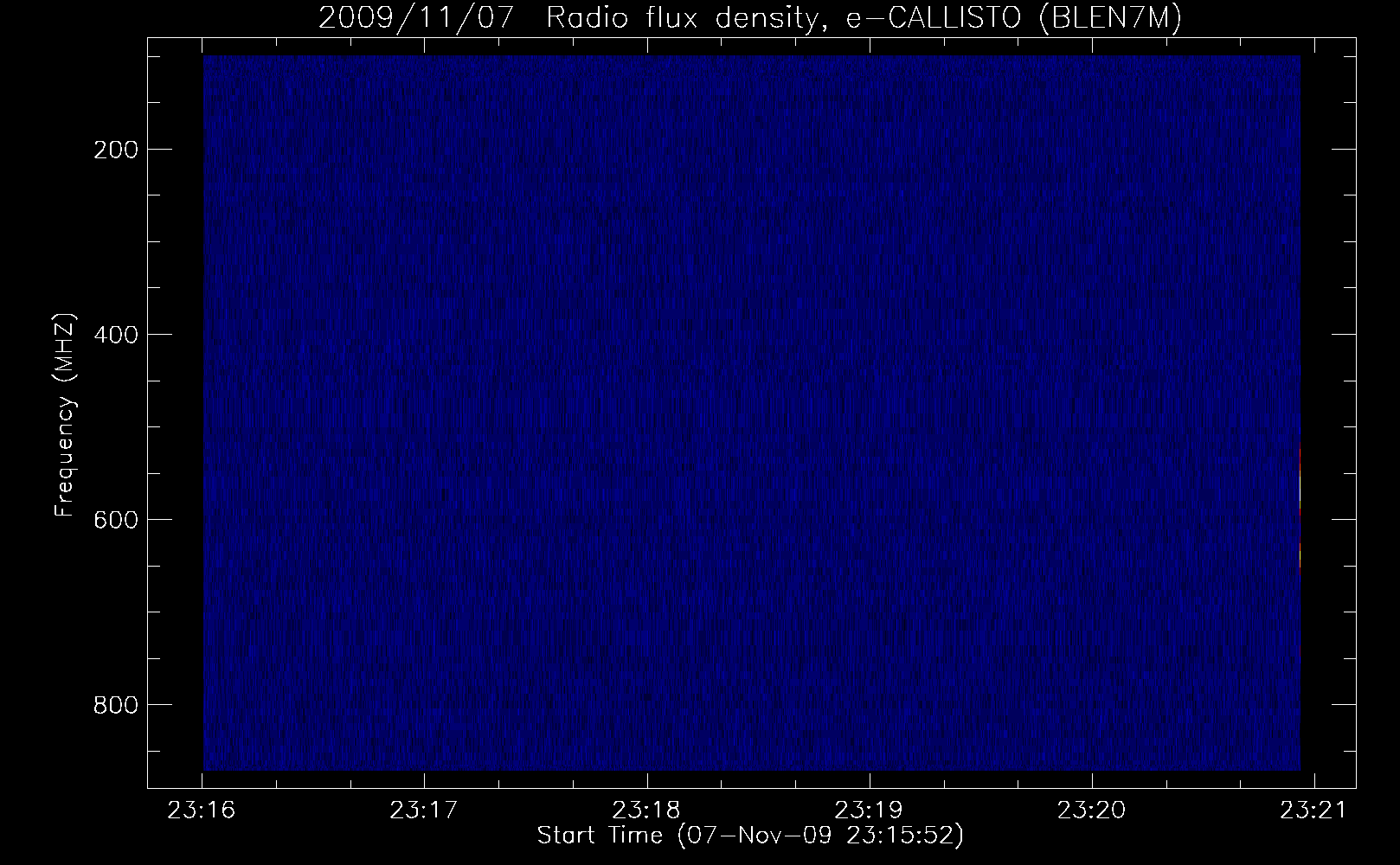Click the 23:21 time tick label
This screenshot has height=865, width=1400.
click(x=1314, y=811)
